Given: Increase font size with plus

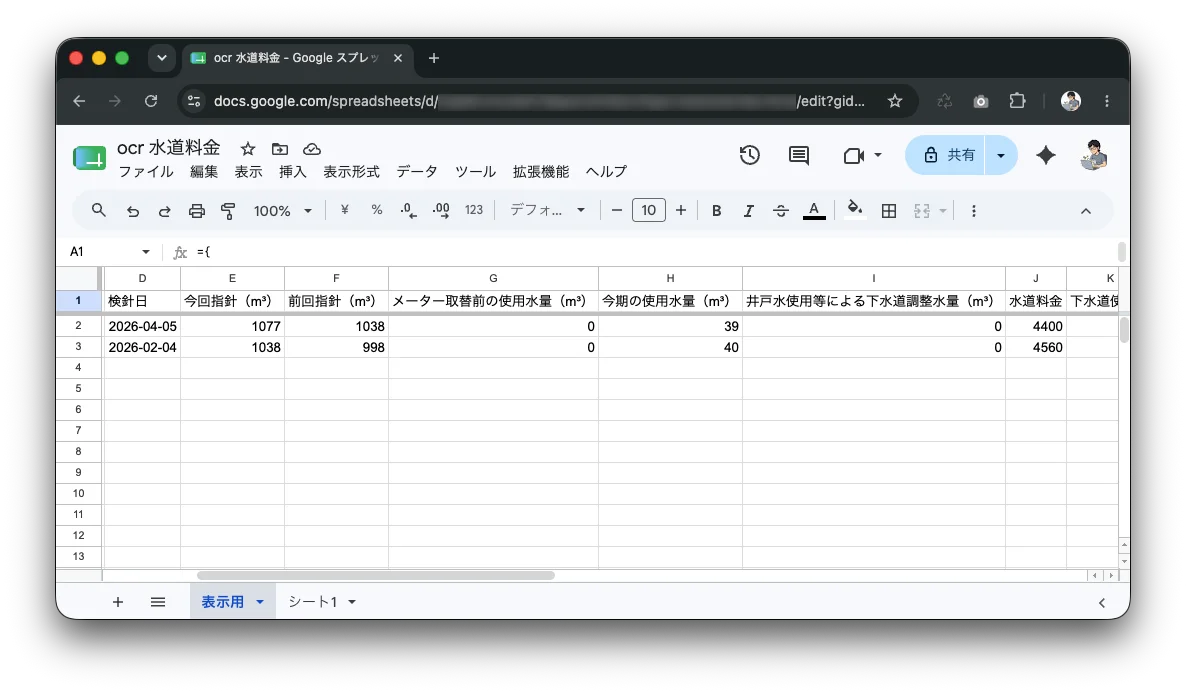Looking at the screenshot, I should (x=681, y=210).
